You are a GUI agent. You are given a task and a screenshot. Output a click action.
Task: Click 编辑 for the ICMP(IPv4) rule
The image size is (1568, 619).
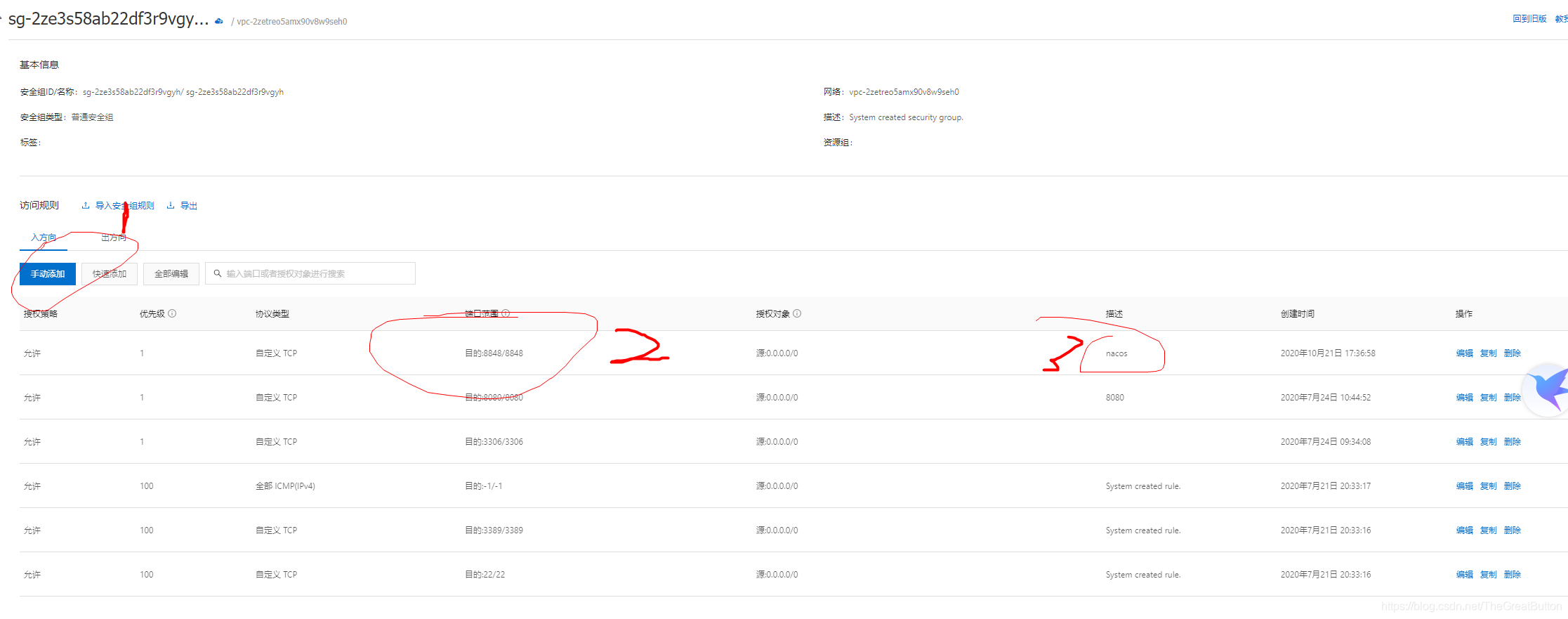(1465, 486)
